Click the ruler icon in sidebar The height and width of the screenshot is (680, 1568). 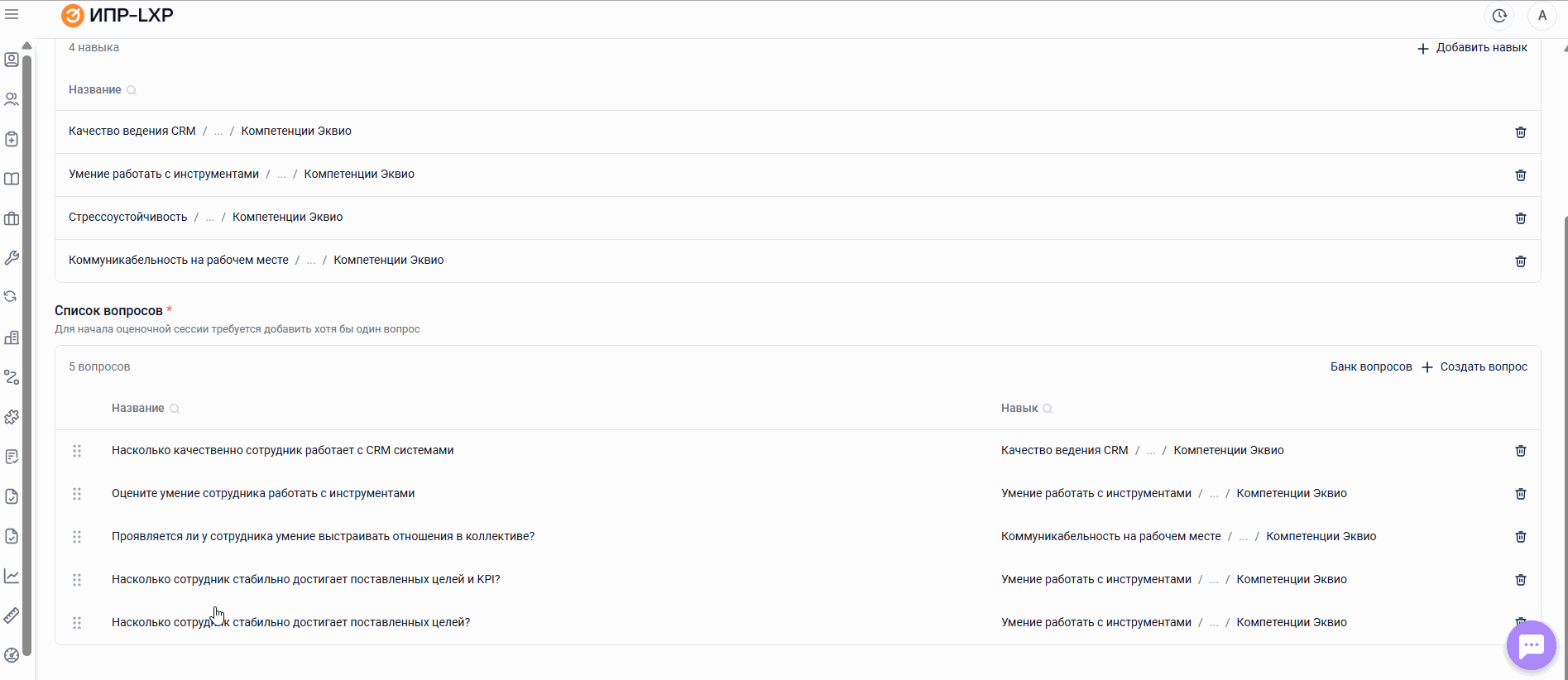coord(12,615)
